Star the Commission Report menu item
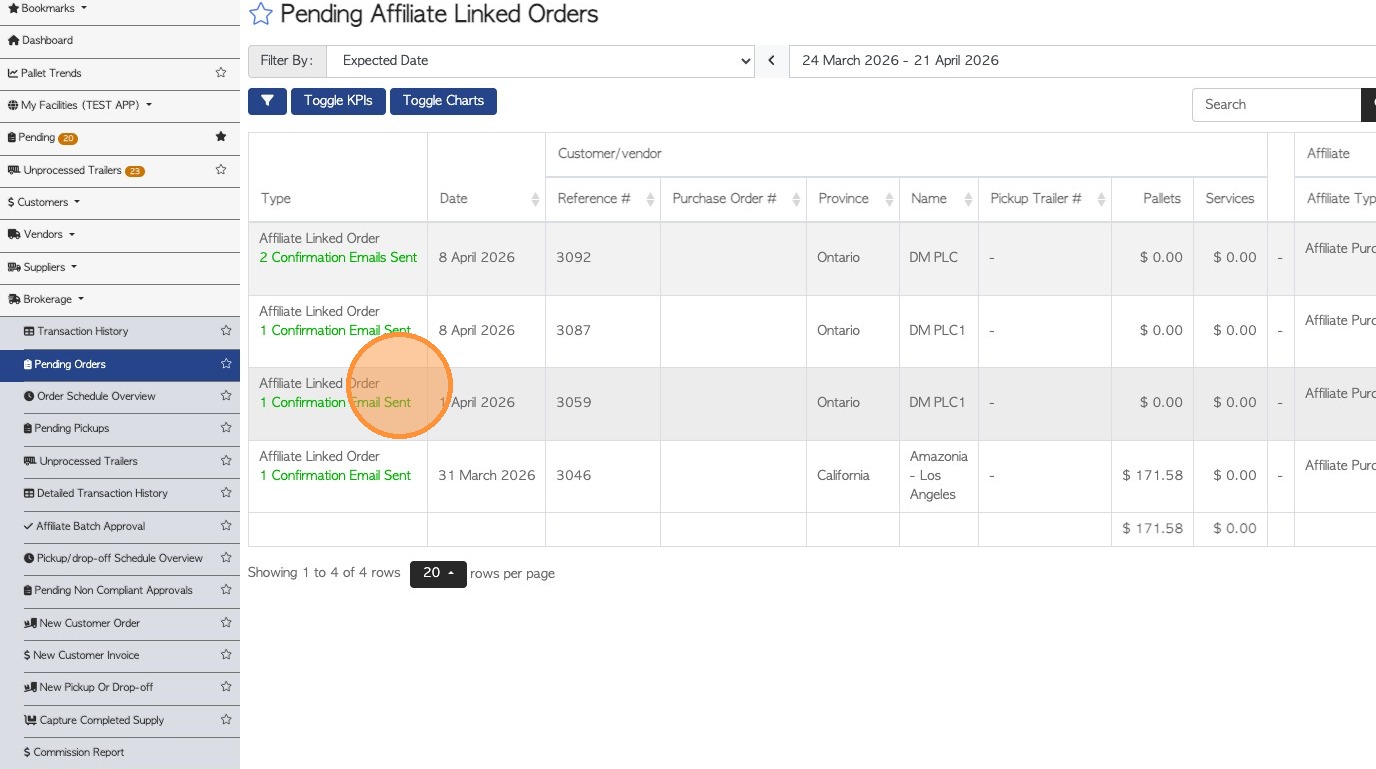The width and height of the screenshot is (1376, 769). pyautogui.click(x=226, y=752)
